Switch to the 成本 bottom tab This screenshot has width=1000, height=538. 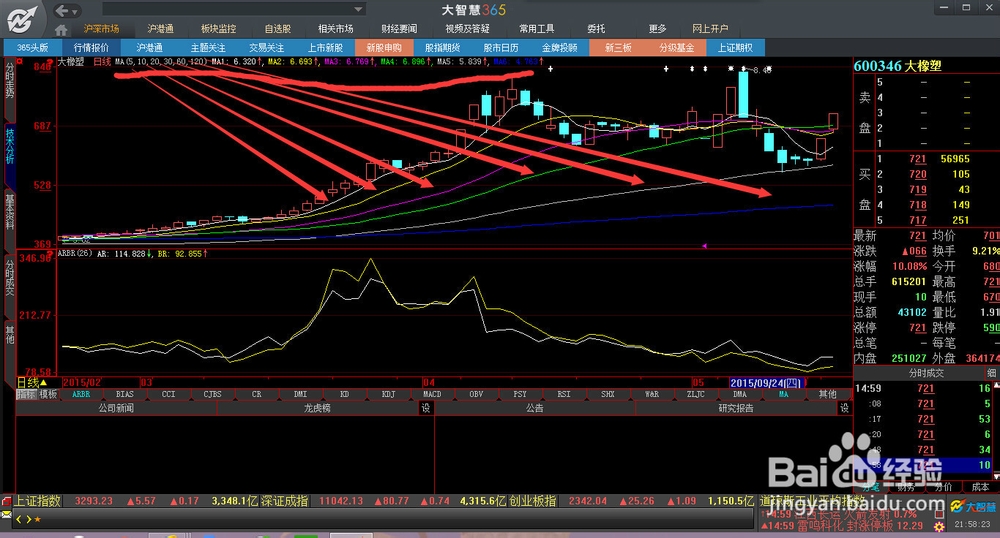click(980, 487)
